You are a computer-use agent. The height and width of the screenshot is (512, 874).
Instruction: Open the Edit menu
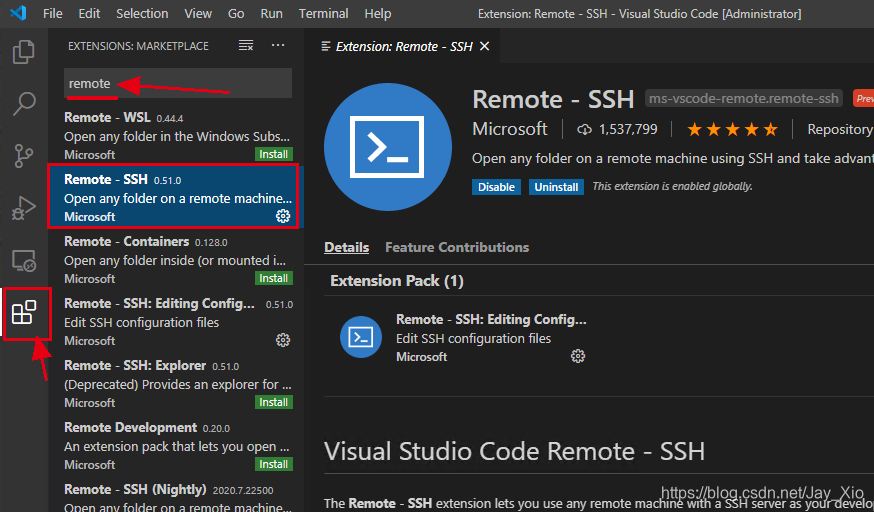pyautogui.click(x=89, y=13)
